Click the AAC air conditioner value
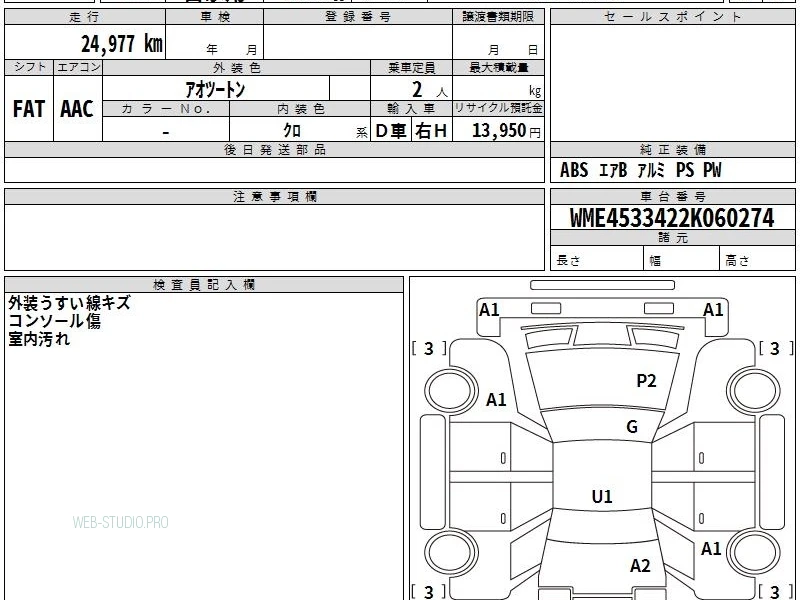The width and height of the screenshot is (800, 600). click(77, 109)
